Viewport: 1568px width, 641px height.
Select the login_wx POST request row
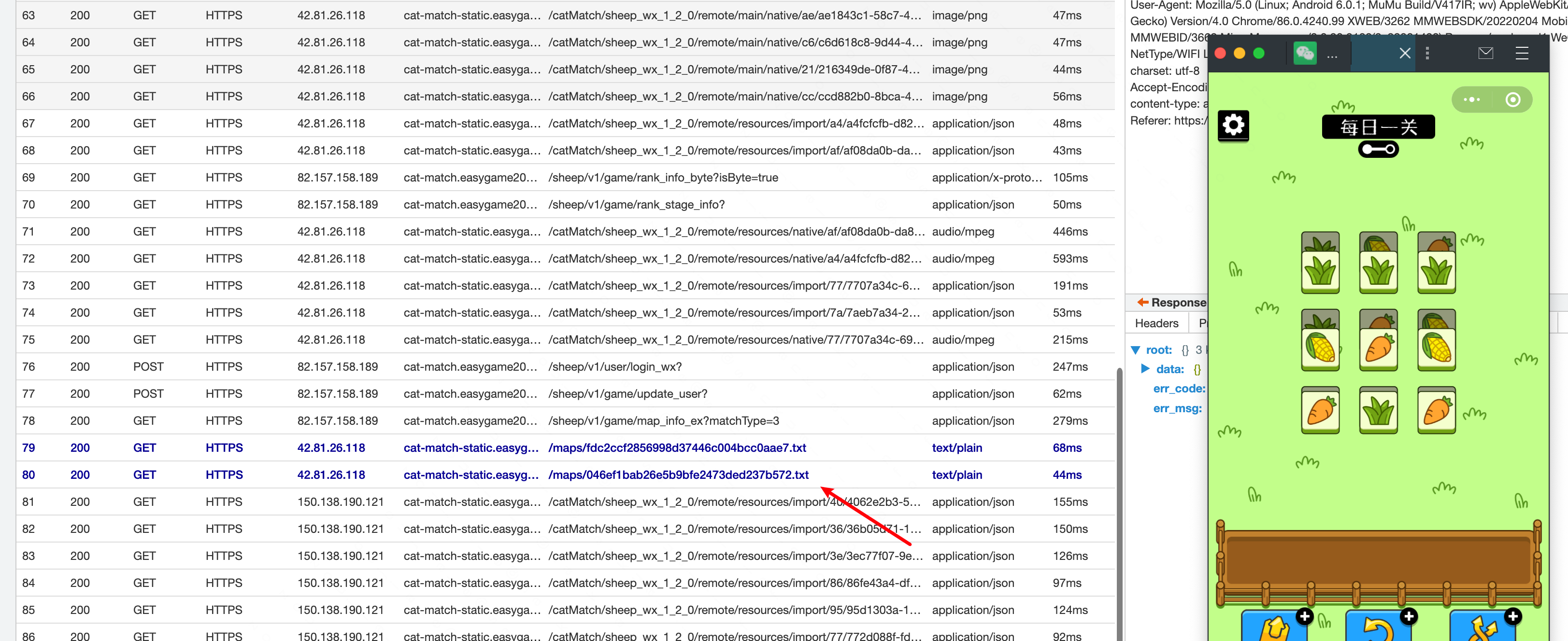(614, 367)
